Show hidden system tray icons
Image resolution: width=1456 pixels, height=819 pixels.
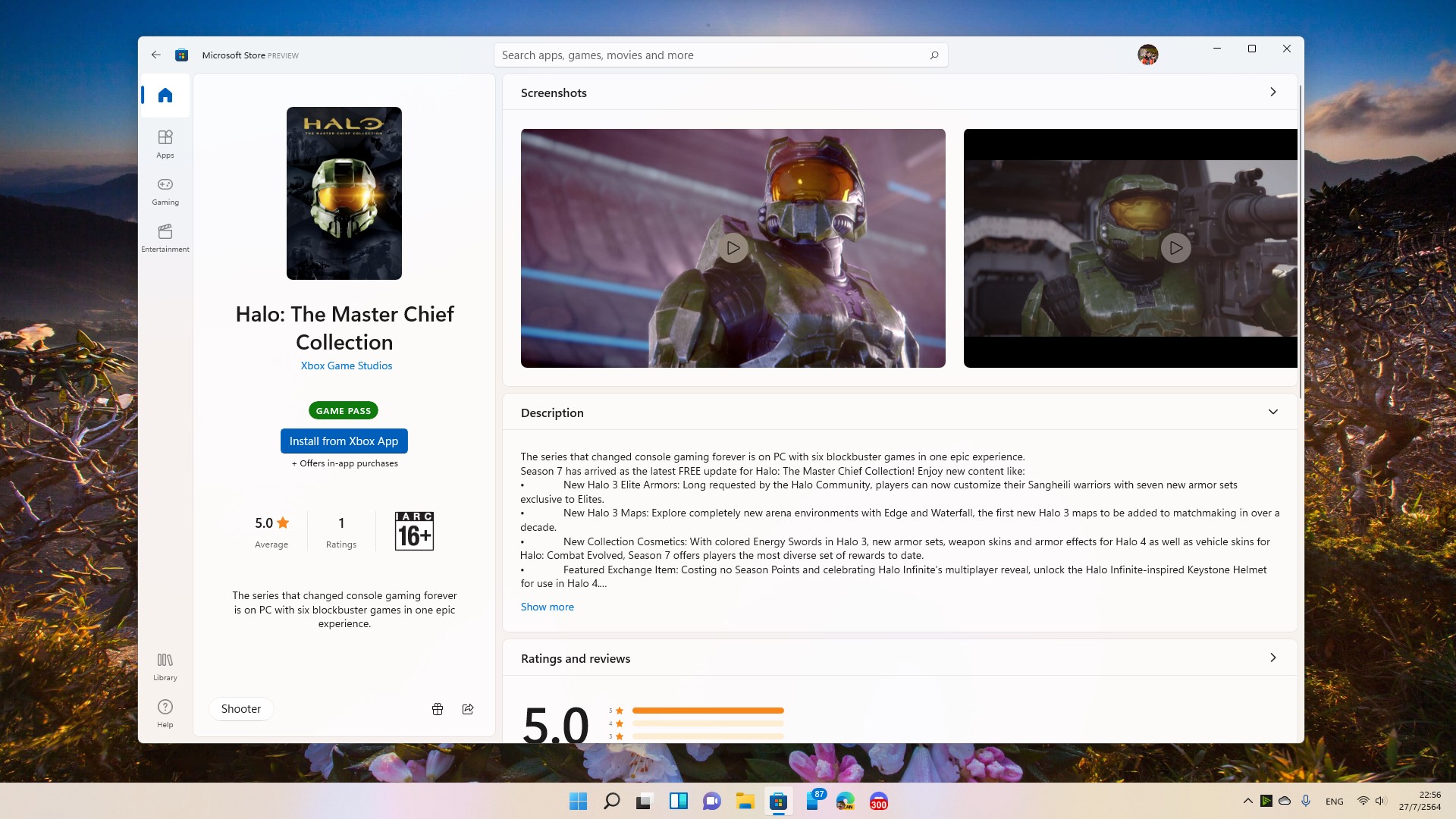(x=1247, y=801)
